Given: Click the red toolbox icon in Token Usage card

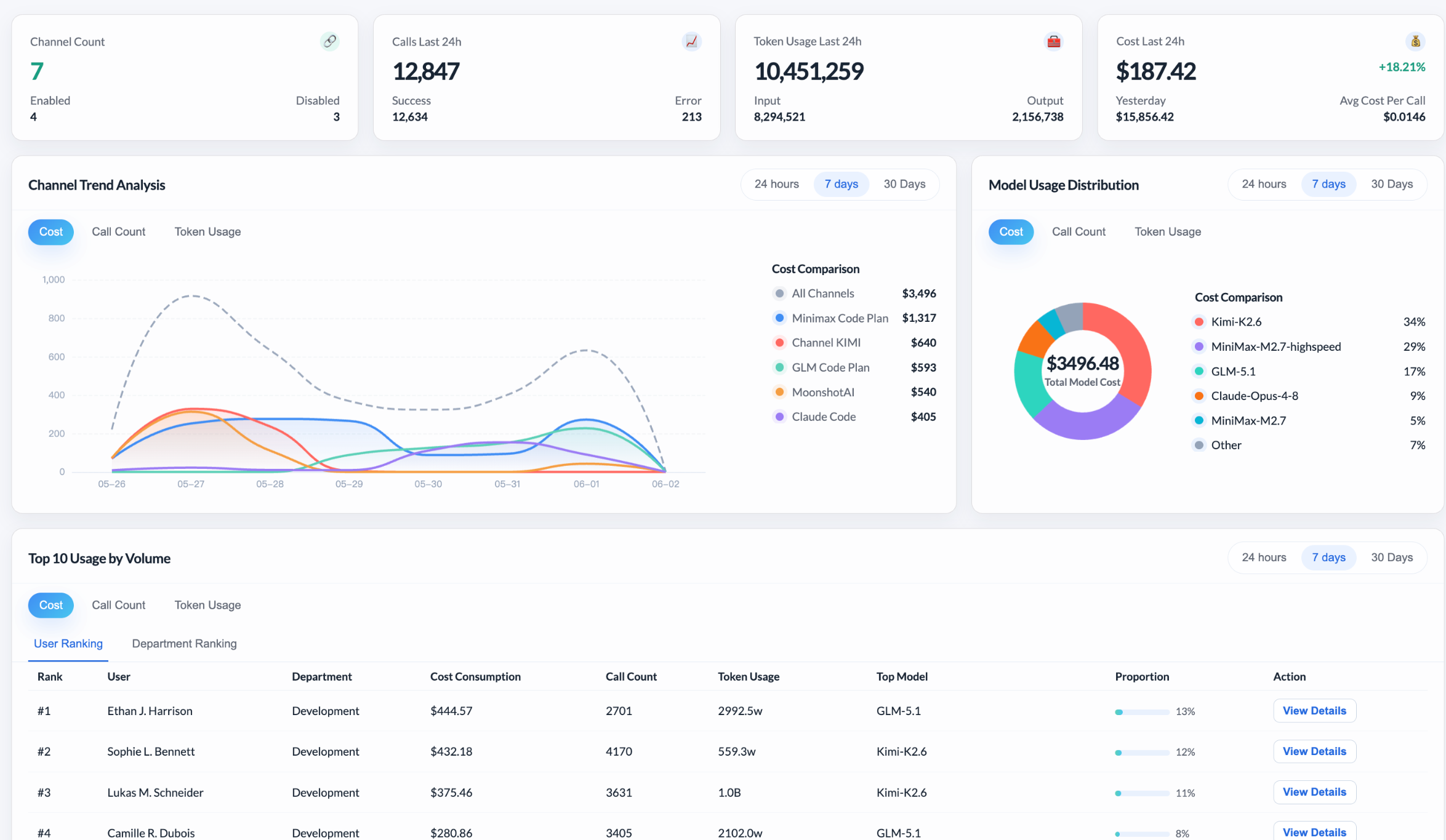Looking at the screenshot, I should point(1054,41).
